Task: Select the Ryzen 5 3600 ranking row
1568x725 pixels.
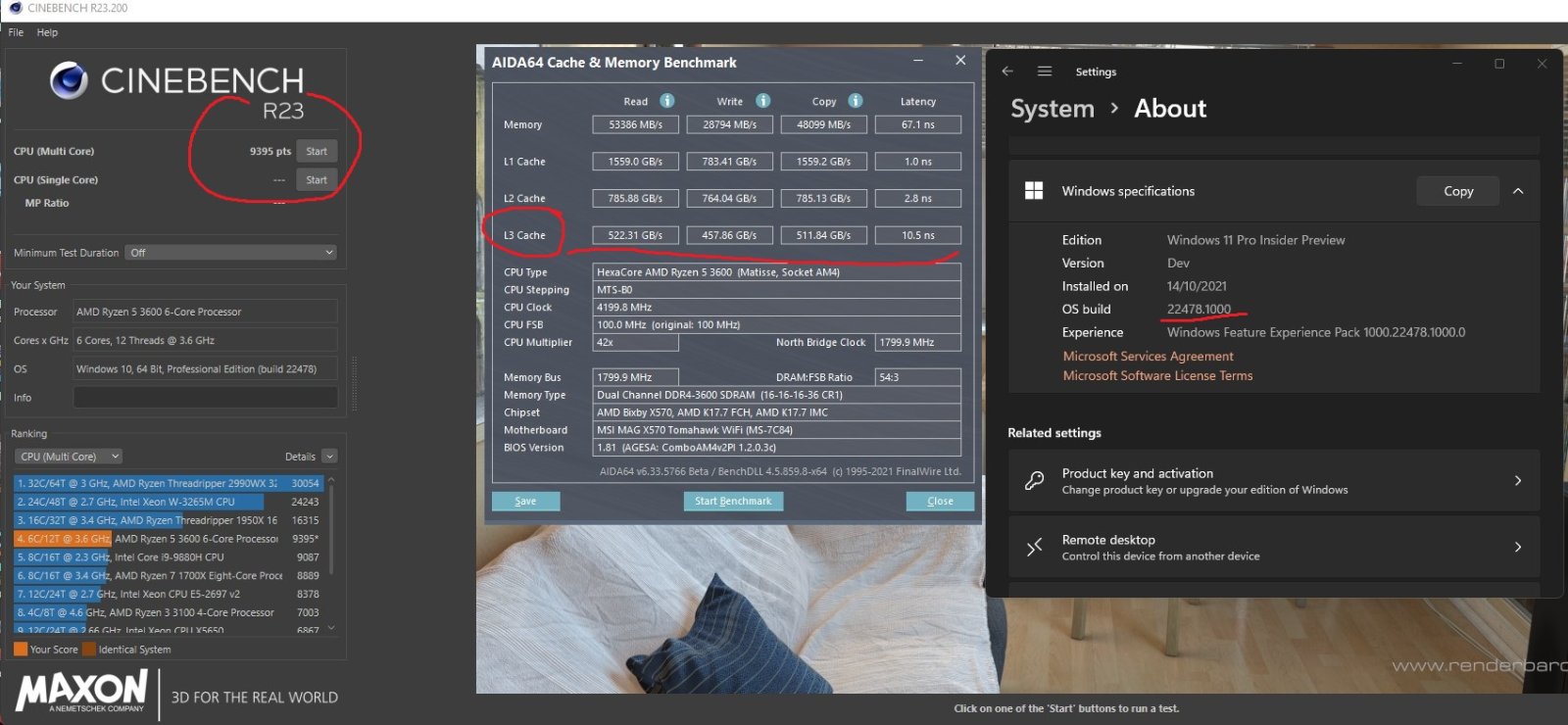Action: click(167, 539)
